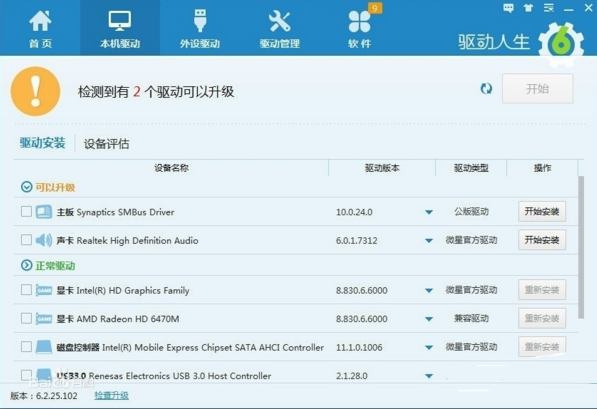The image size is (597, 409).
Task: Click the graphics card icon for AMD Radeon
Action: click(x=44, y=318)
